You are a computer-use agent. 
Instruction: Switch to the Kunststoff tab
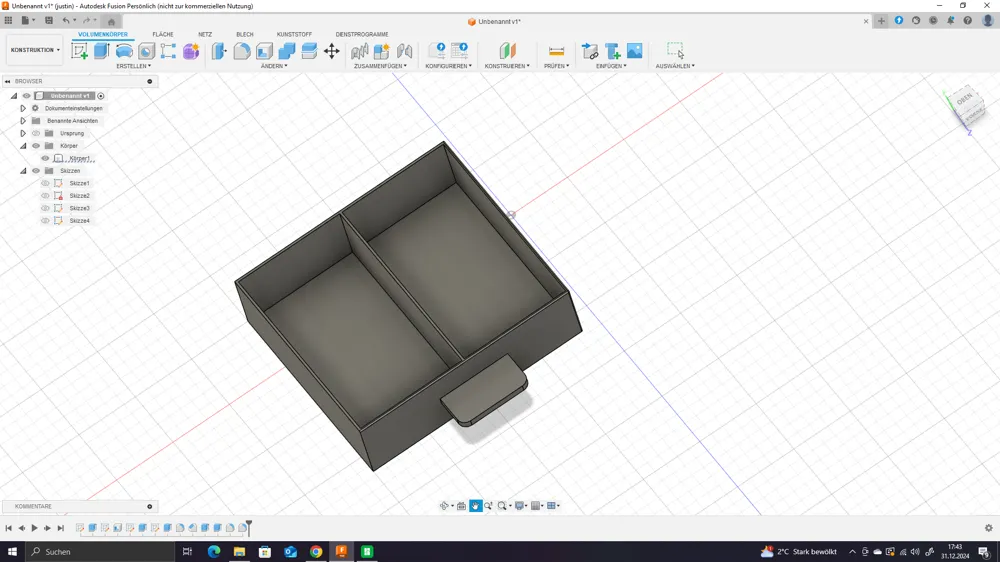(294, 34)
